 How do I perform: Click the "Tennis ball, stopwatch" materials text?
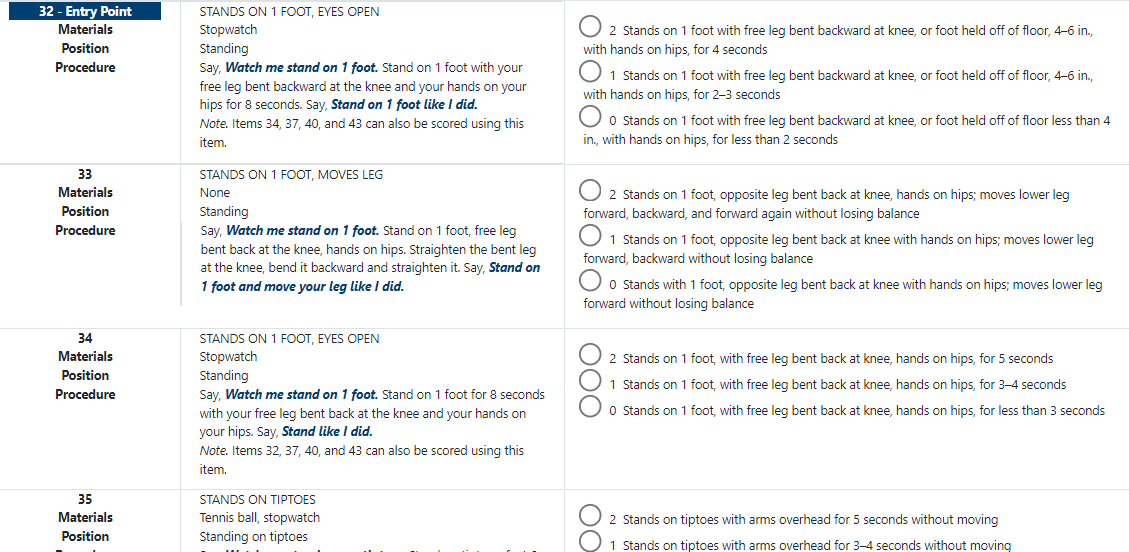260,517
